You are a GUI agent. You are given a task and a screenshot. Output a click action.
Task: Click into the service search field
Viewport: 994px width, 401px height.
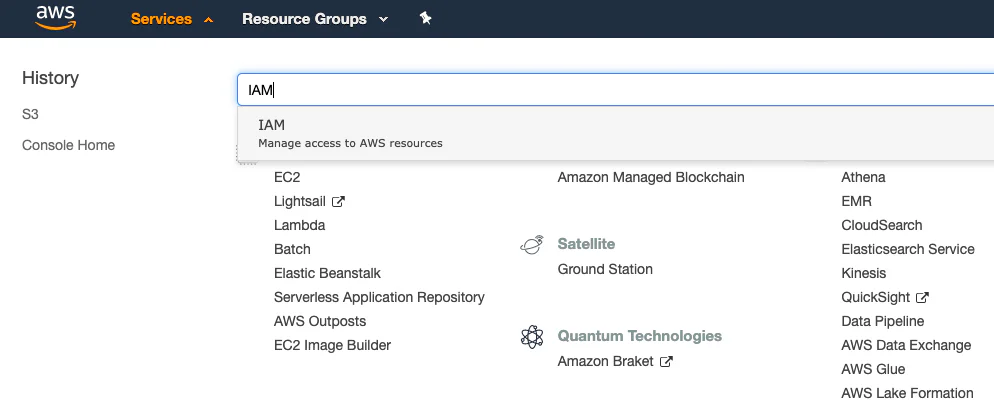616,89
